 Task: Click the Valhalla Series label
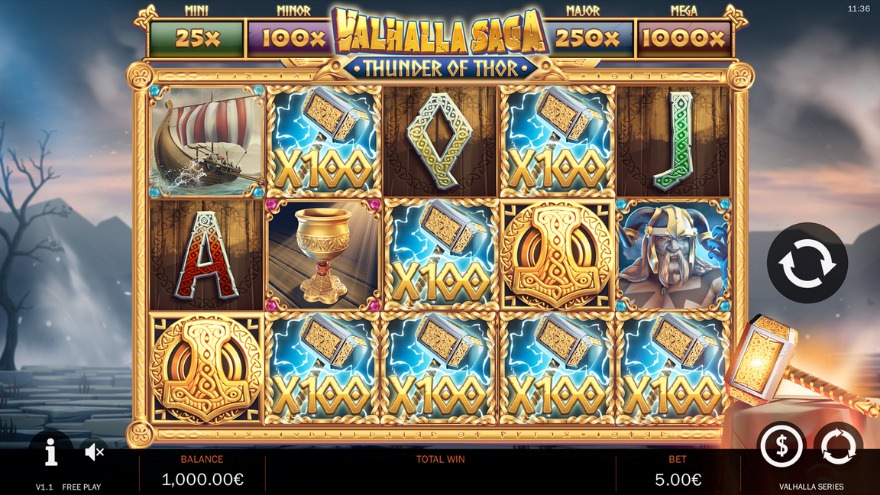pos(811,487)
